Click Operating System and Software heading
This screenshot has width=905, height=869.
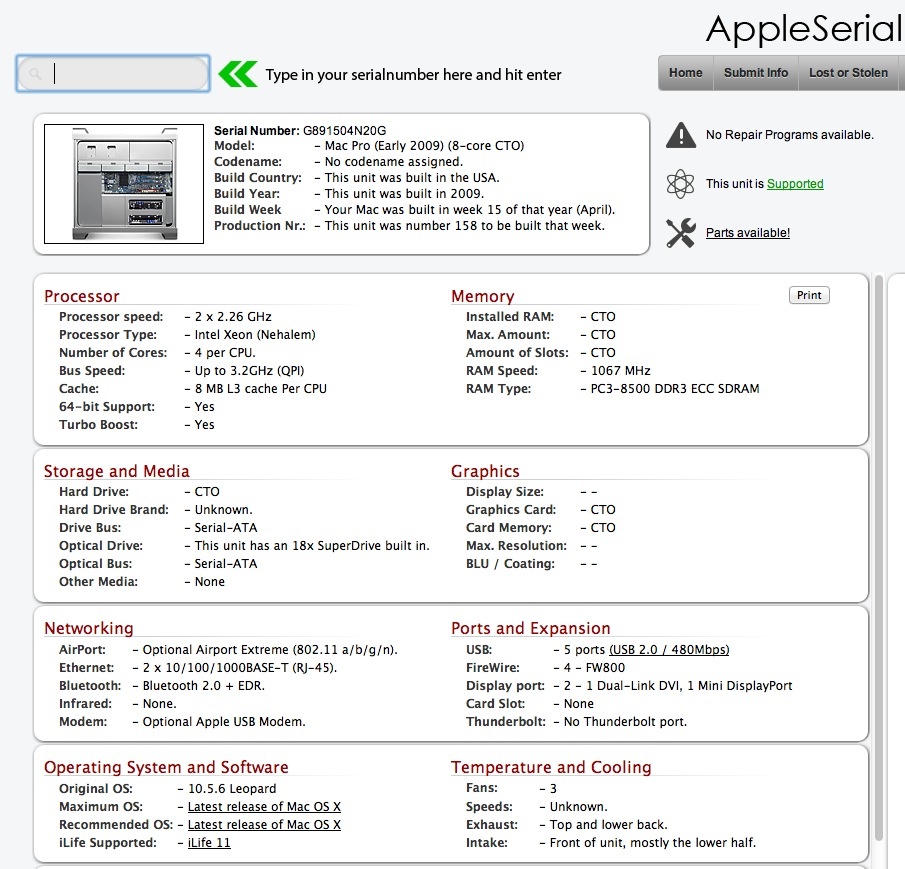coord(166,767)
